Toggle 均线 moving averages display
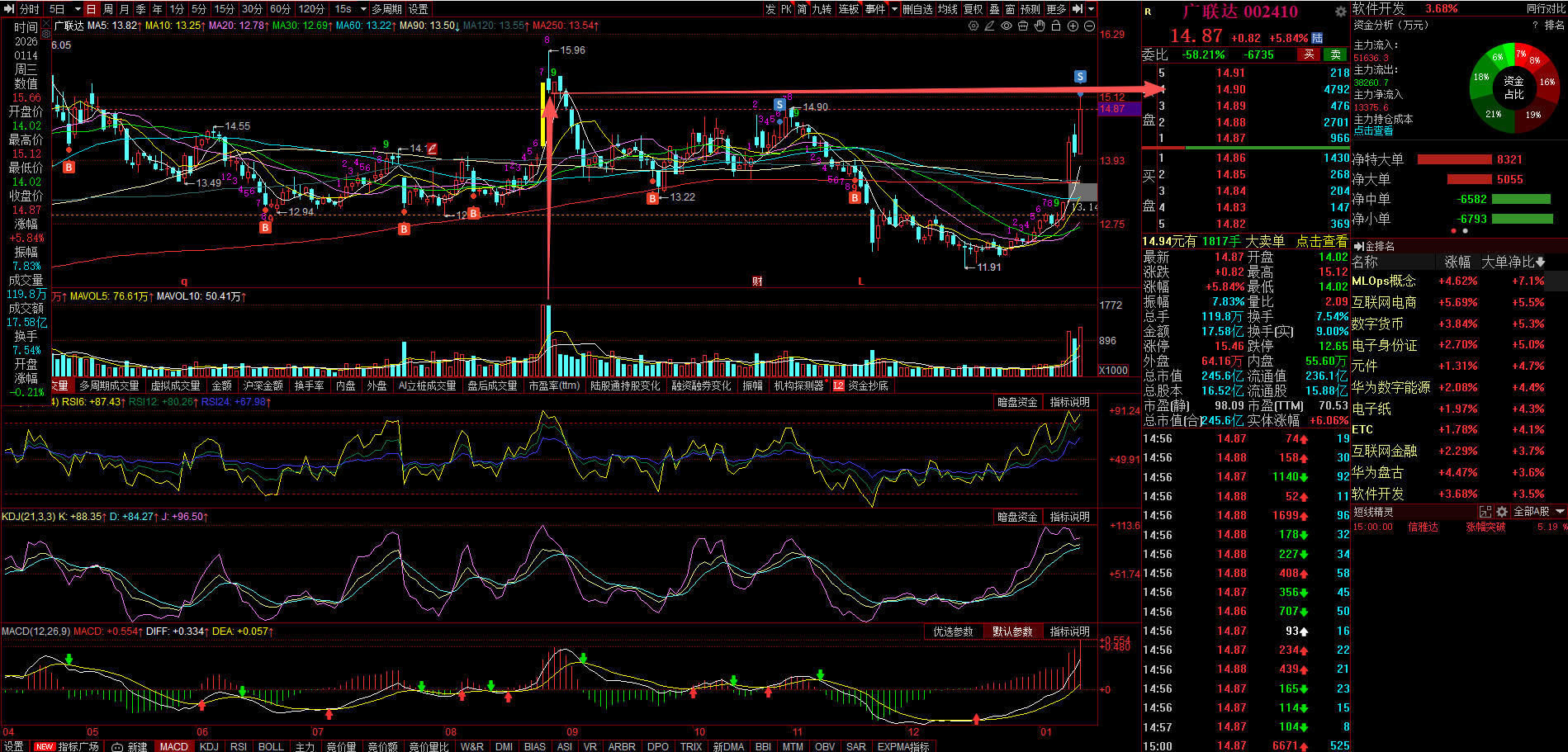The image size is (1568, 752). point(948,9)
